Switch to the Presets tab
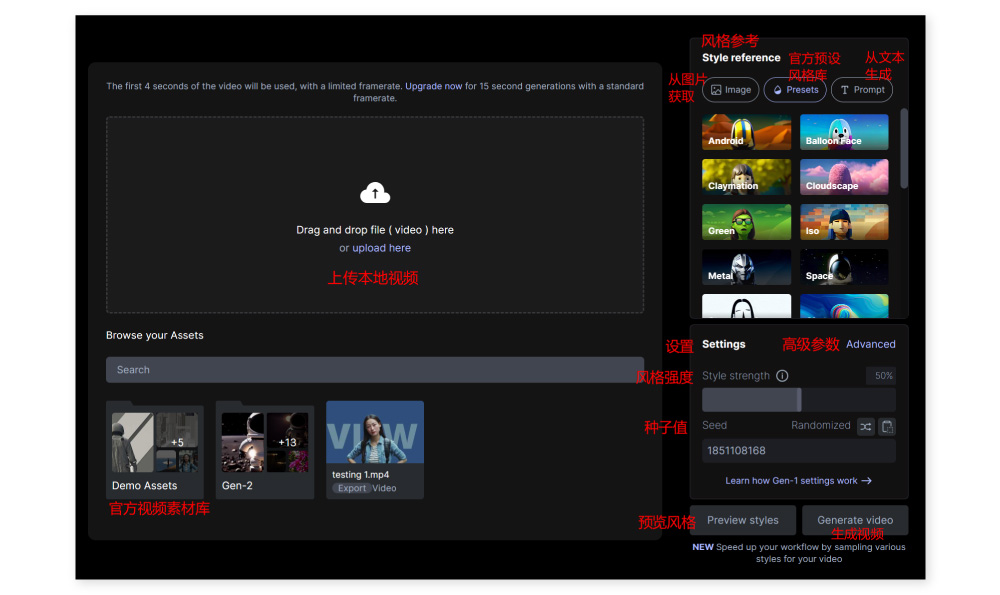 (x=794, y=90)
